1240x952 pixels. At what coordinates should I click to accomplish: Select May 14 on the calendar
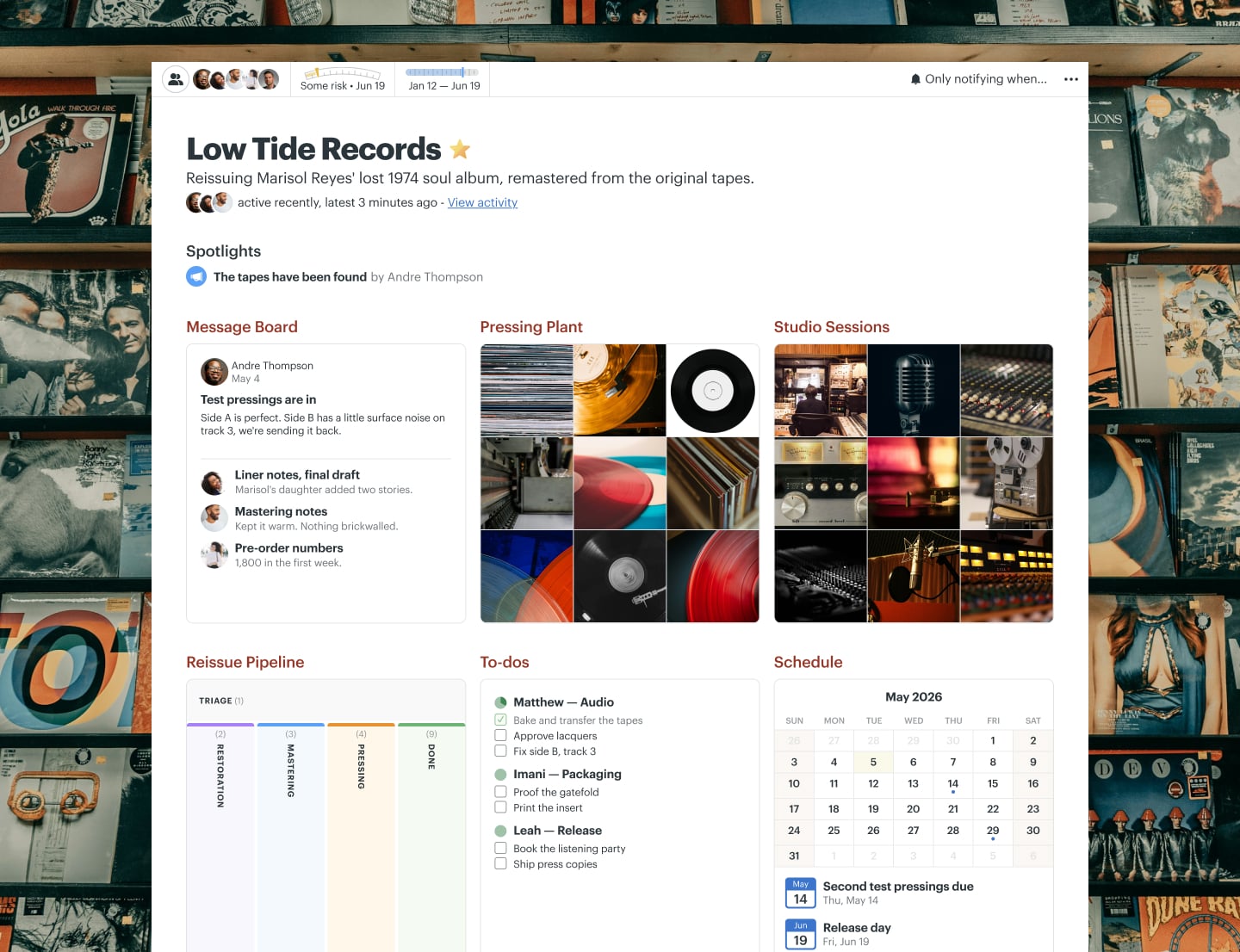click(953, 784)
